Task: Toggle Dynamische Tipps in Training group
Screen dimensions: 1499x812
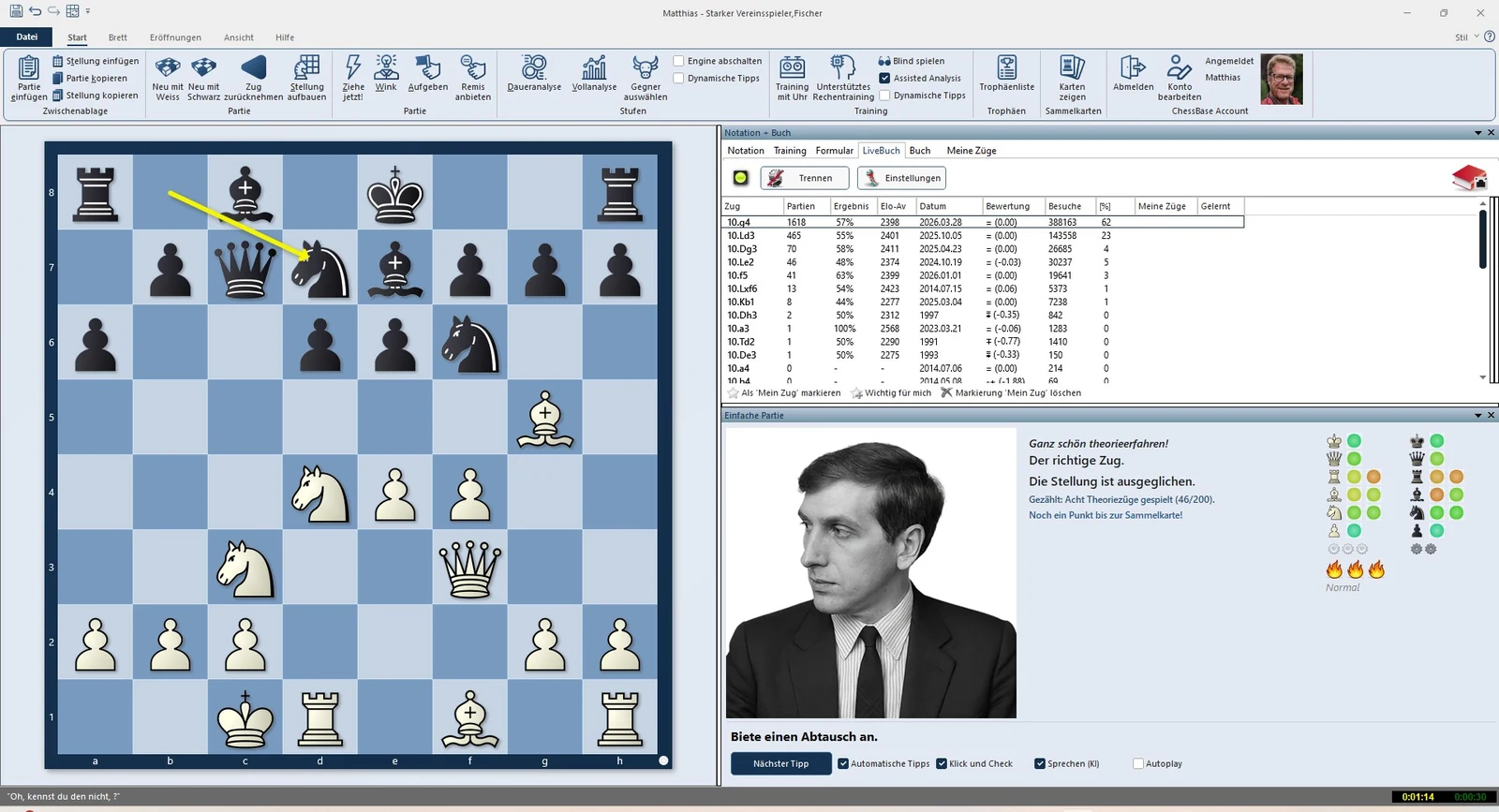Action: point(884,95)
